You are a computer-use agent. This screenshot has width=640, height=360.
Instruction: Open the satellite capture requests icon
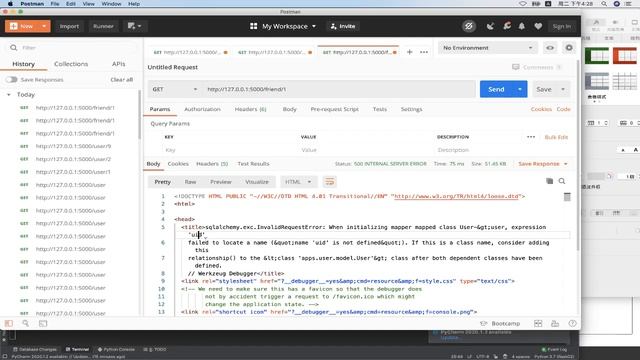click(x=490, y=26)
